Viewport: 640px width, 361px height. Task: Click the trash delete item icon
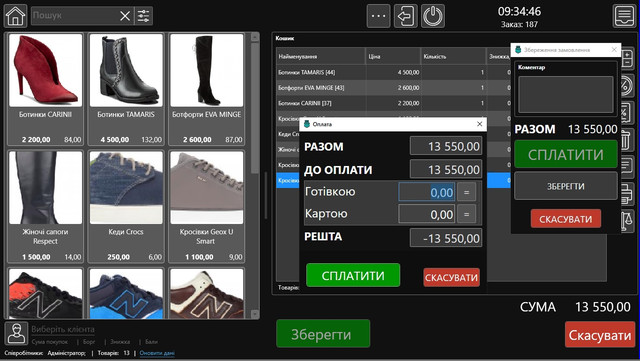[x=628, y=140]
